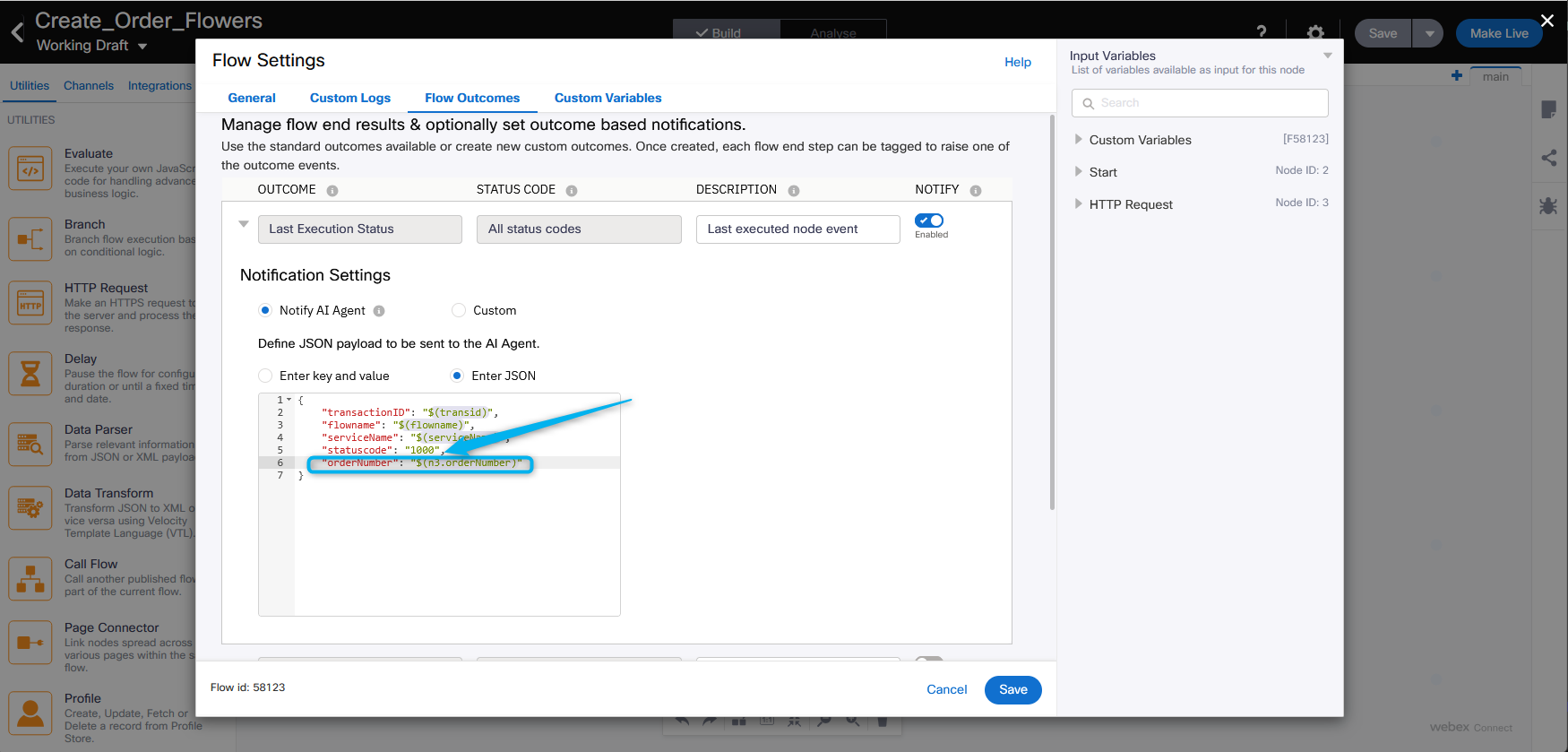Disable the Notify toggle for Last Execution Status
The image size is (1568, 752).
pyautogui.click(x=929, y=220)
